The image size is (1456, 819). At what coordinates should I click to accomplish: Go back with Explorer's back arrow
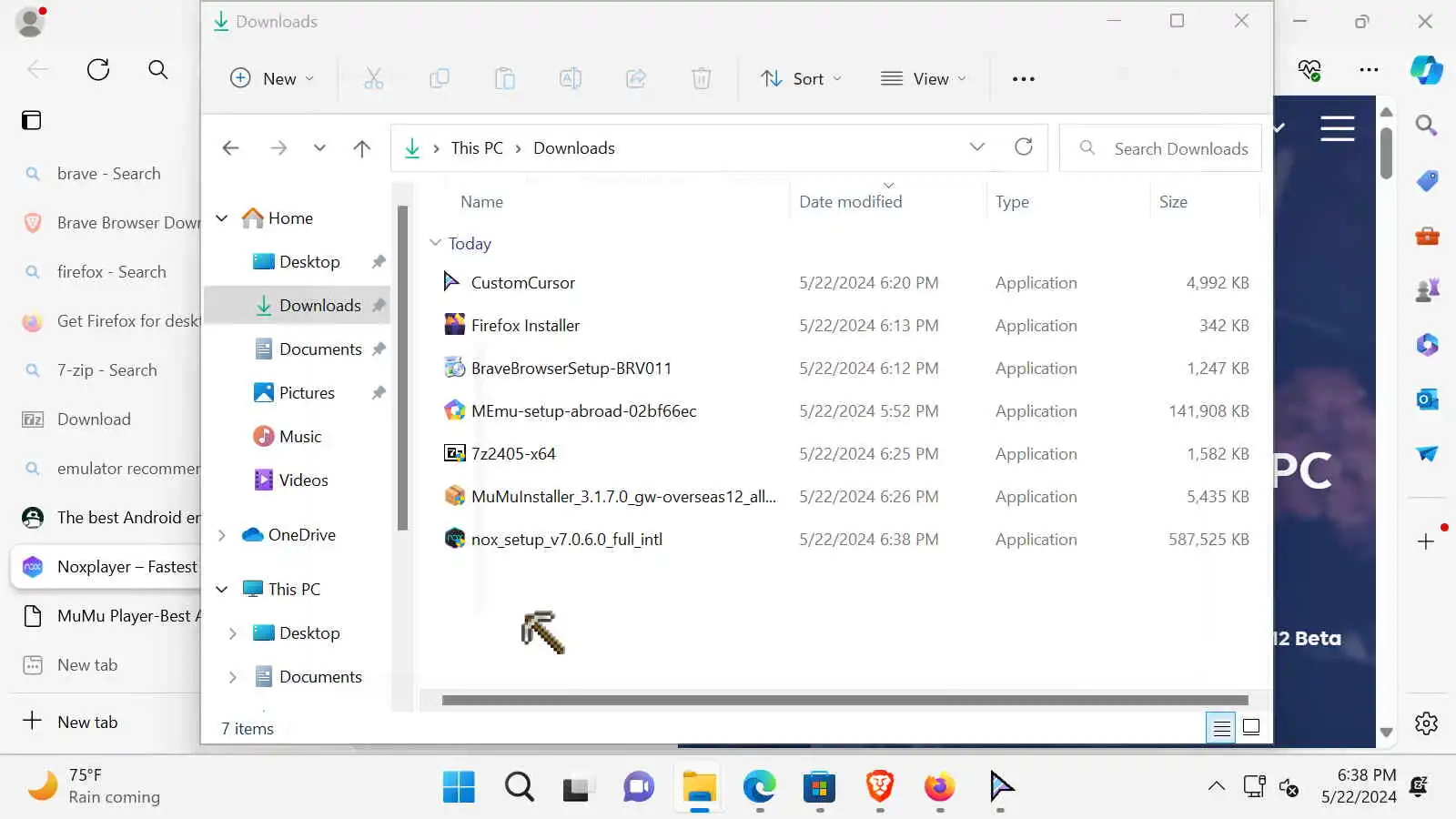click(231, 148)
